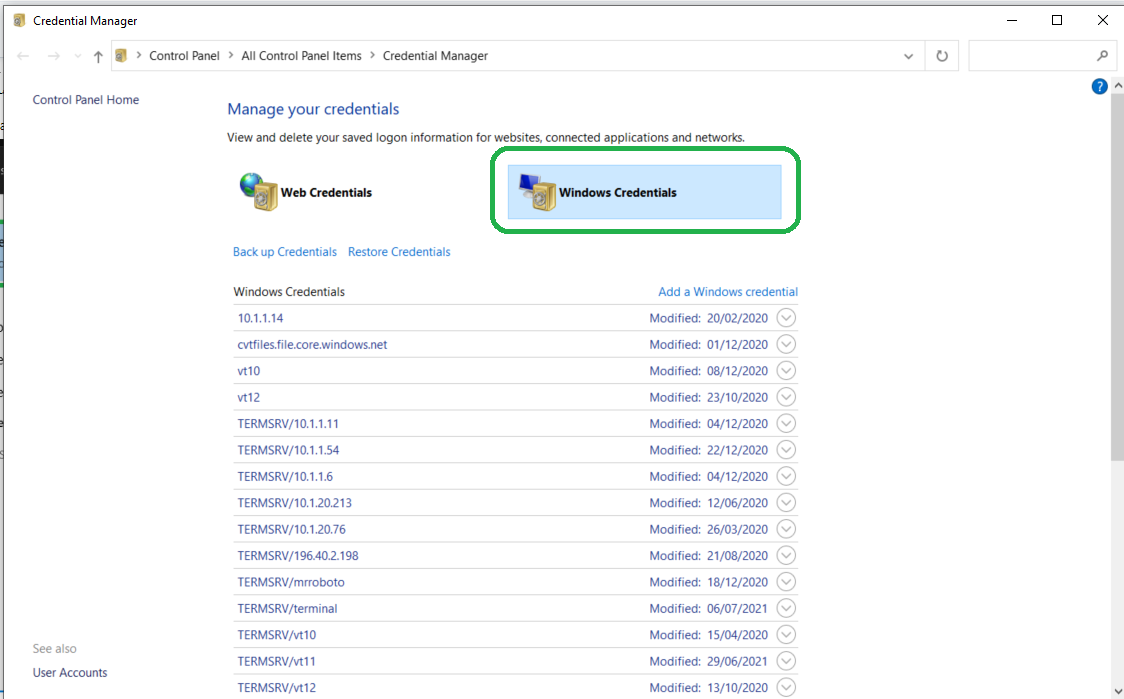Click Add a Windows credential link
This screenshot has height=699, width=1124.
point(728,292)
